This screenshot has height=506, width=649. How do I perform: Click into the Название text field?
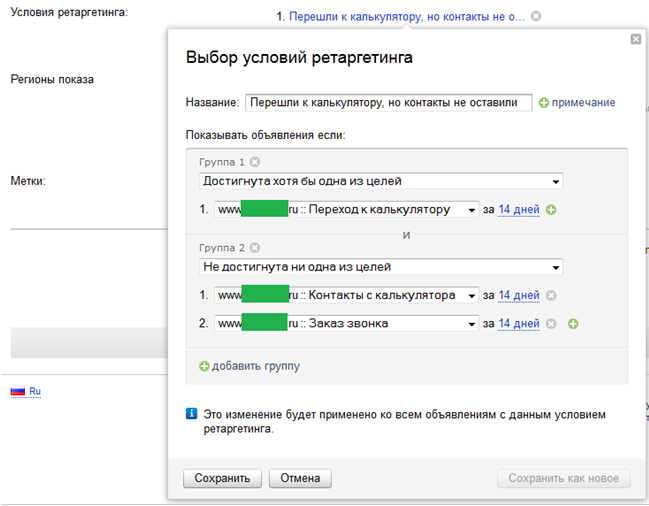point(388,102)
